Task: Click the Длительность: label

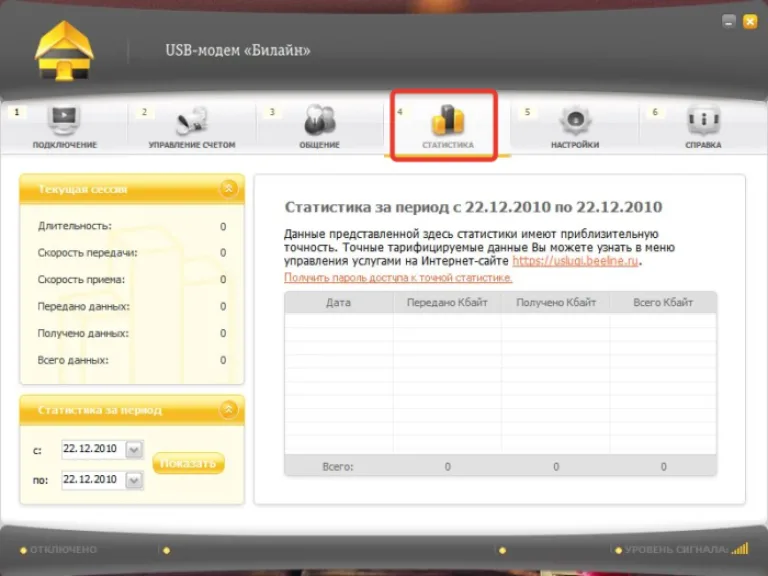Action: 74,226
